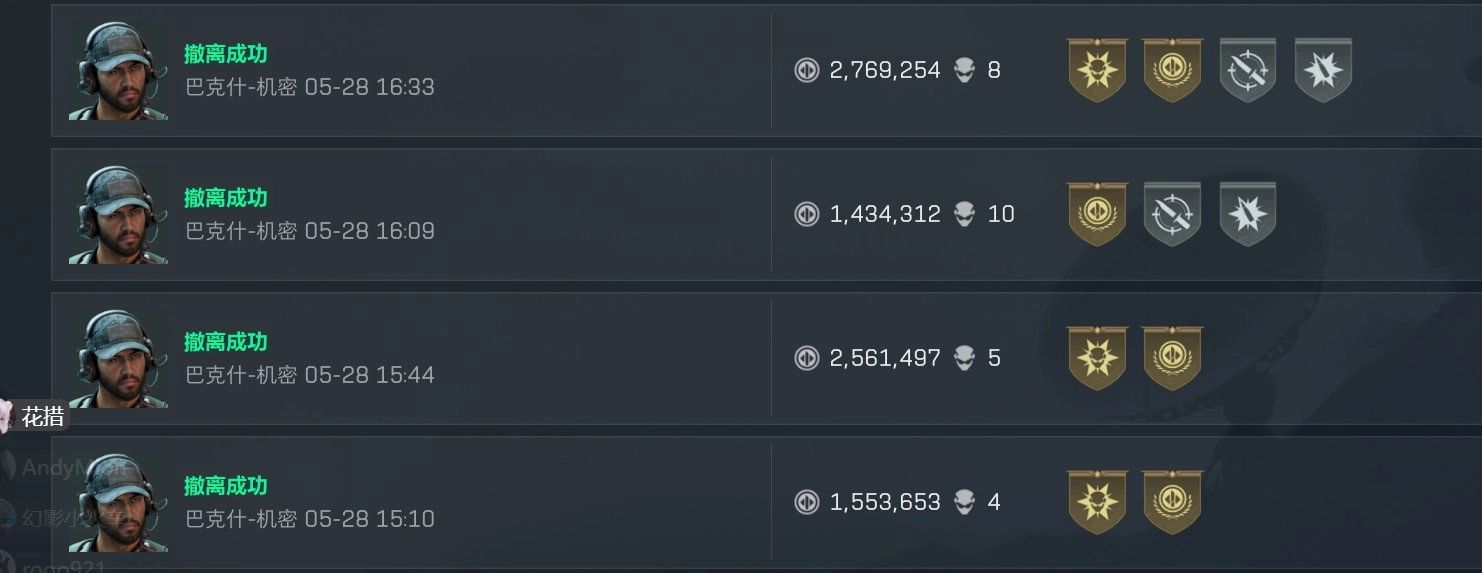
Task: Open the 05-28 16:09 match record
Action: pyautogui.click(x=766, y=214)
